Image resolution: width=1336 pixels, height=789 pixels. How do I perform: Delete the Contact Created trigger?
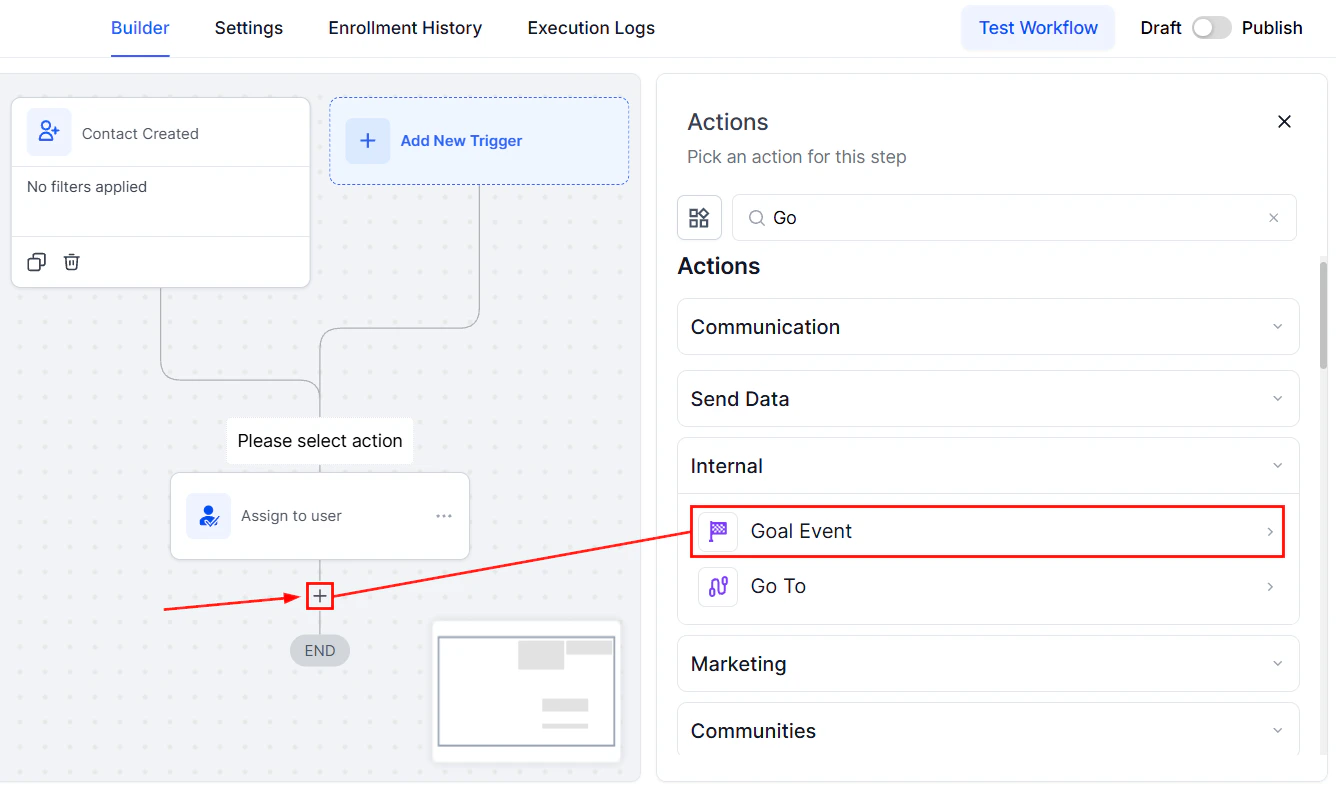coord(71,261)
